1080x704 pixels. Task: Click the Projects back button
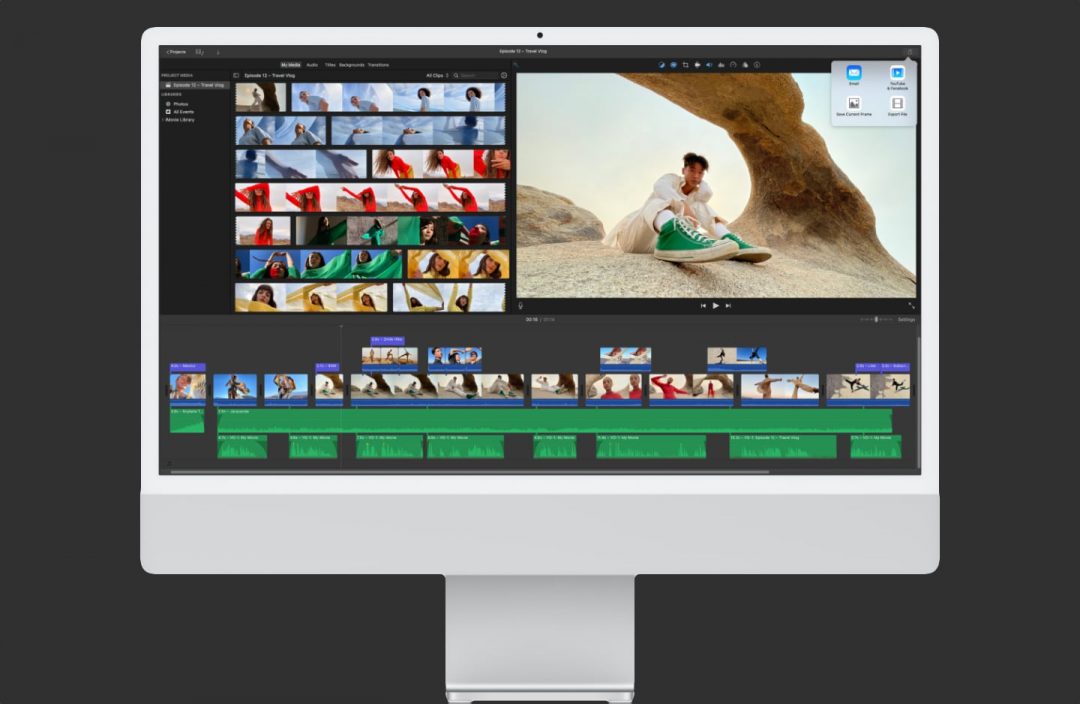coord(178,51)
